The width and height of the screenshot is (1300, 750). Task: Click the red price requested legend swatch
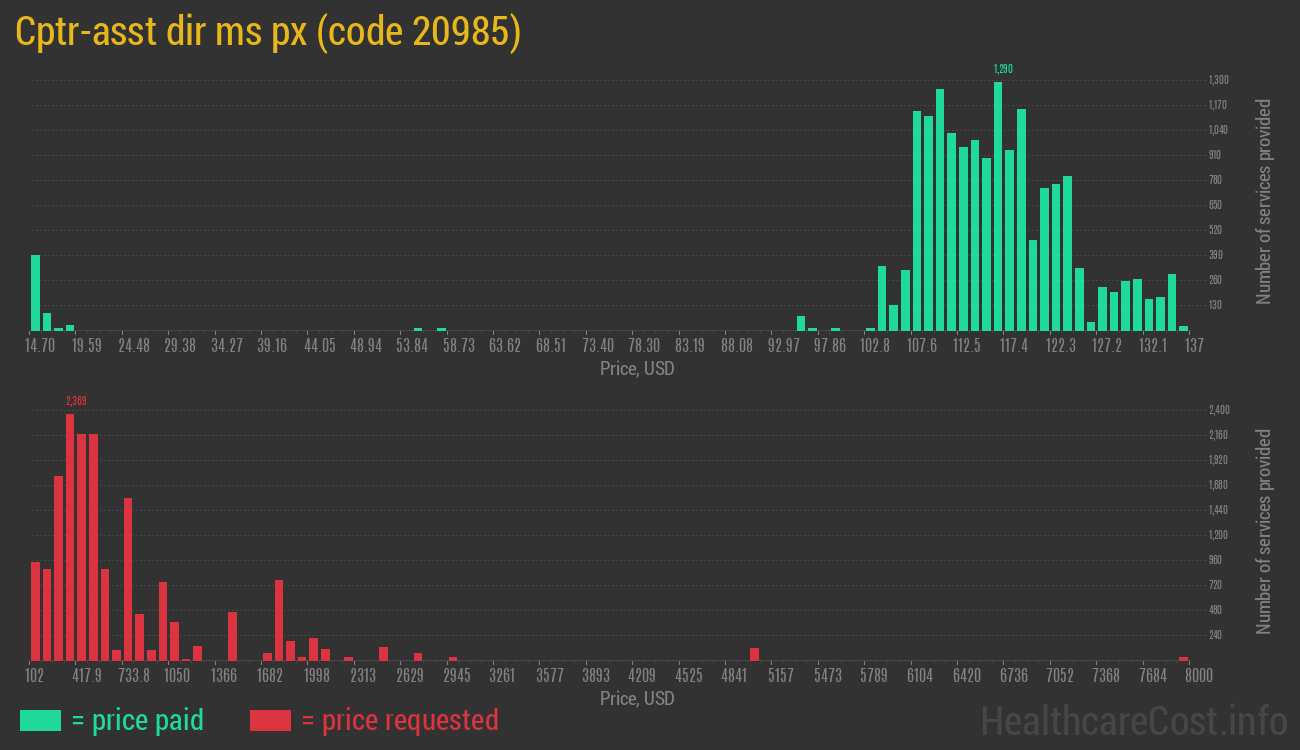pyautogui.click(x=270, y=720)
